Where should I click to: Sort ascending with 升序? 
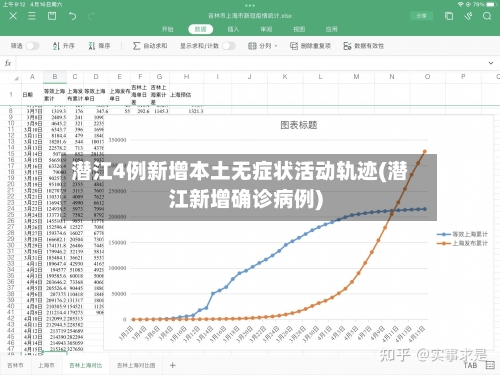tap(64, 46)
